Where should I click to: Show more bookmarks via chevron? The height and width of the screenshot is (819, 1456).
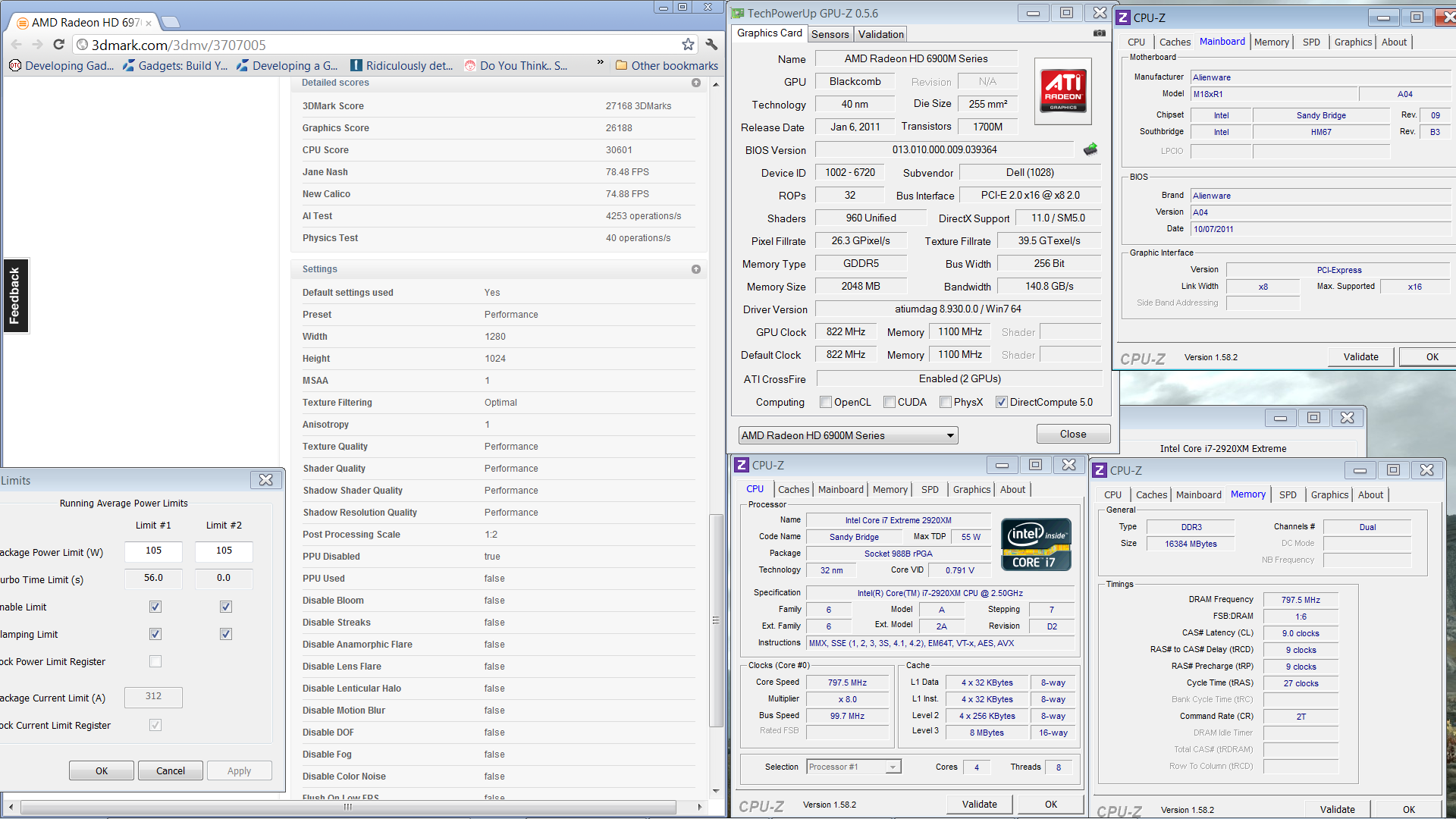tap(600, 62)
